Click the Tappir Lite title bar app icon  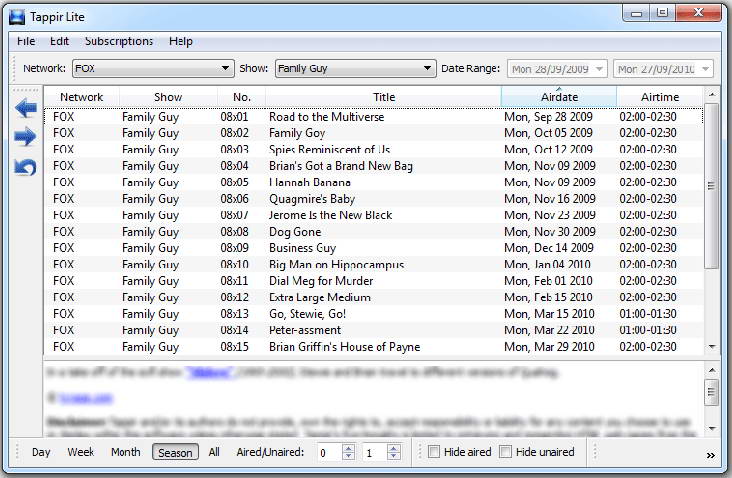pos(17,17)
